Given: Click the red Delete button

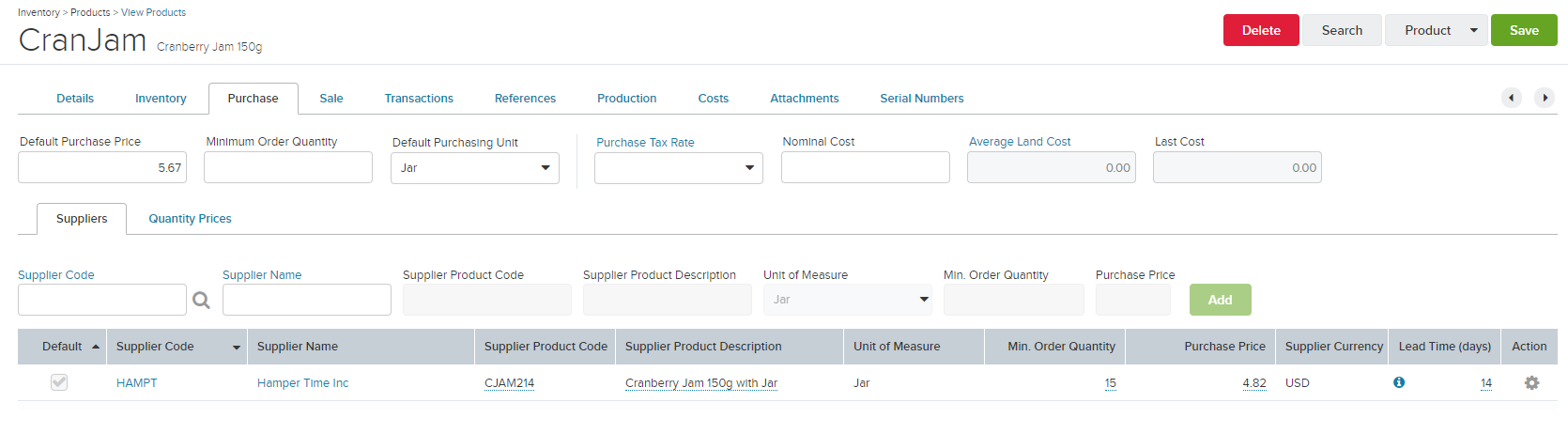Looking at the screenshot, I should pos(1261,30).
